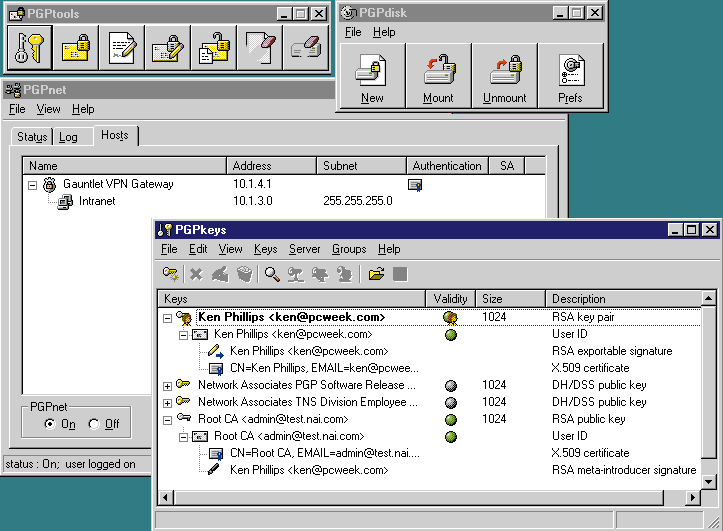
Task: Collapse the Ken Phillips key pair node
Action: click(x=167, y=318)
